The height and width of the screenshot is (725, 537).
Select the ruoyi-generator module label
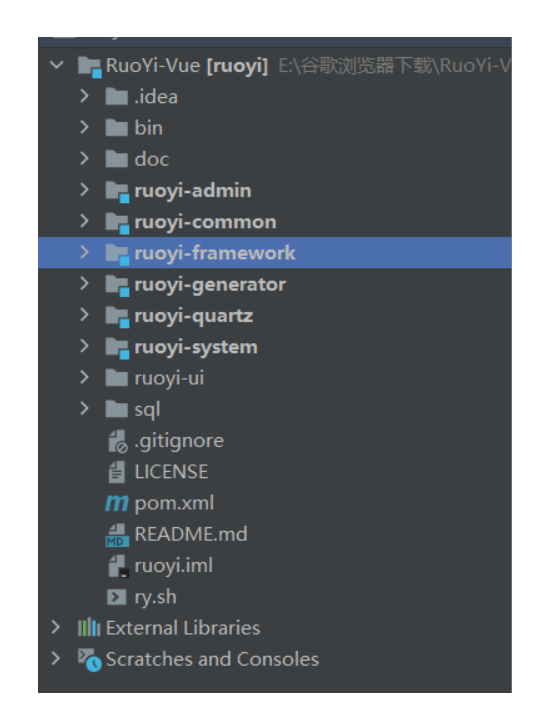[210, 285]
